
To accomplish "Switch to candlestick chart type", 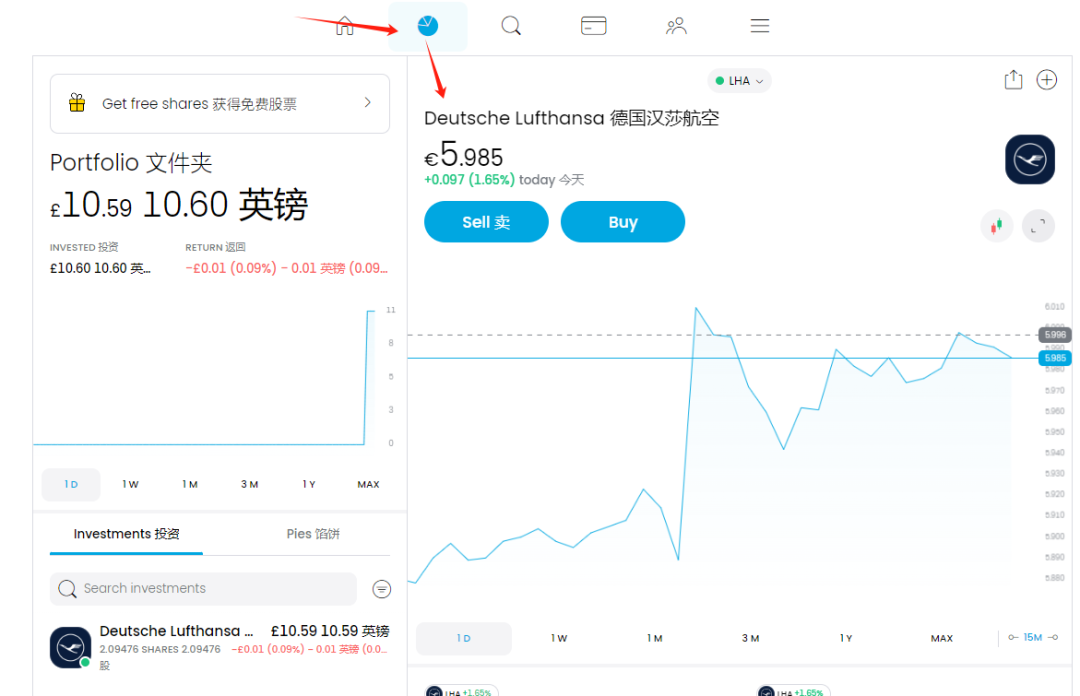I will click(997, 226).
